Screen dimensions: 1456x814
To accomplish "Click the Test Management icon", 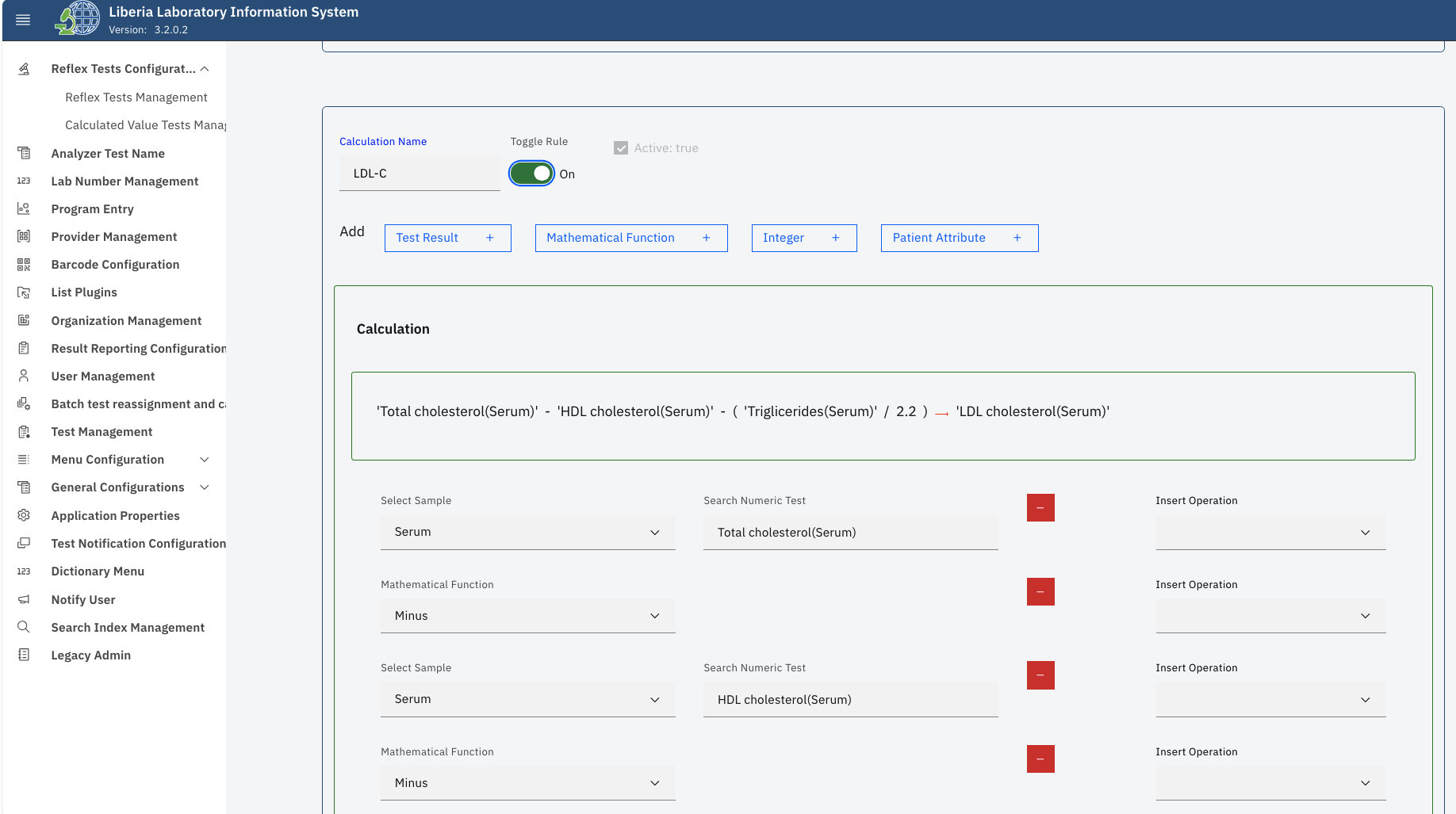I will click(24, 432).
